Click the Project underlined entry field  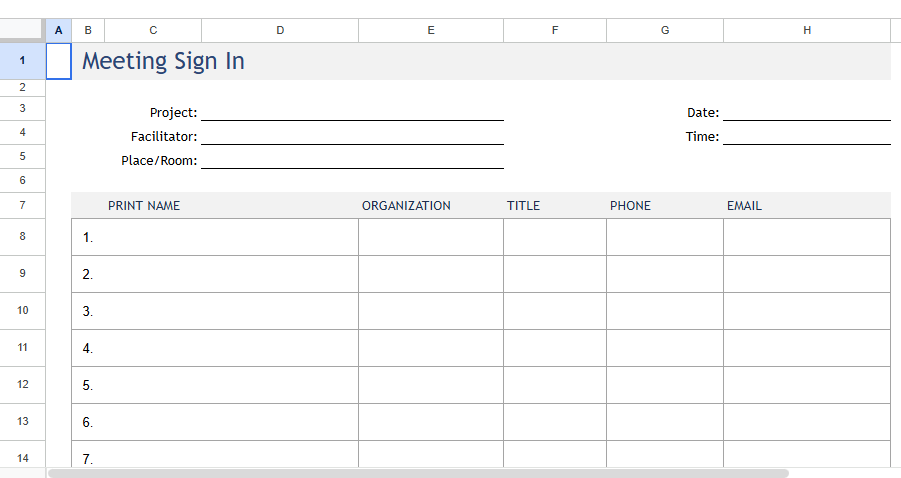coord(352,109)
